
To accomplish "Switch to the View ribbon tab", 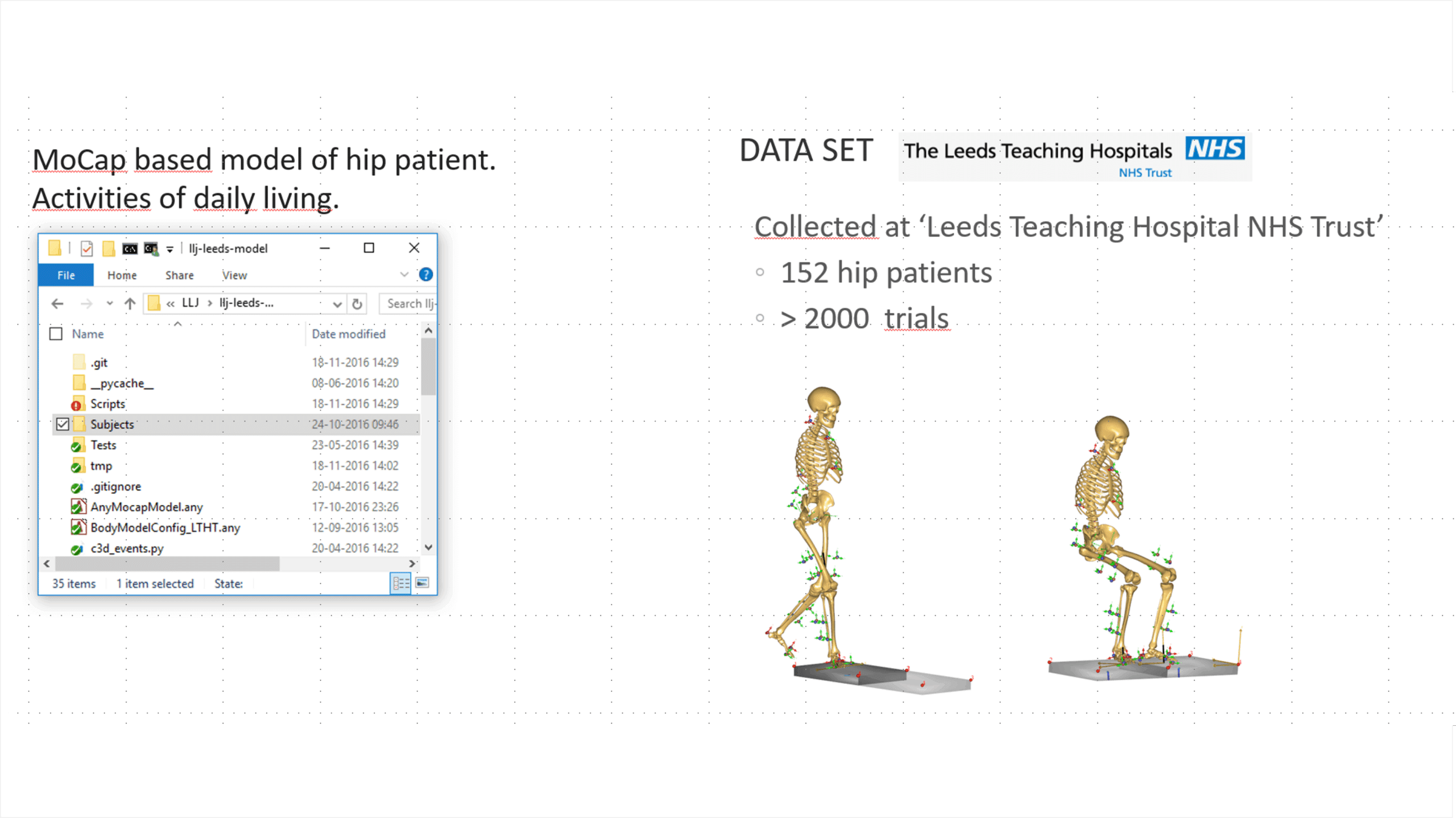I will tap(234, 275).
